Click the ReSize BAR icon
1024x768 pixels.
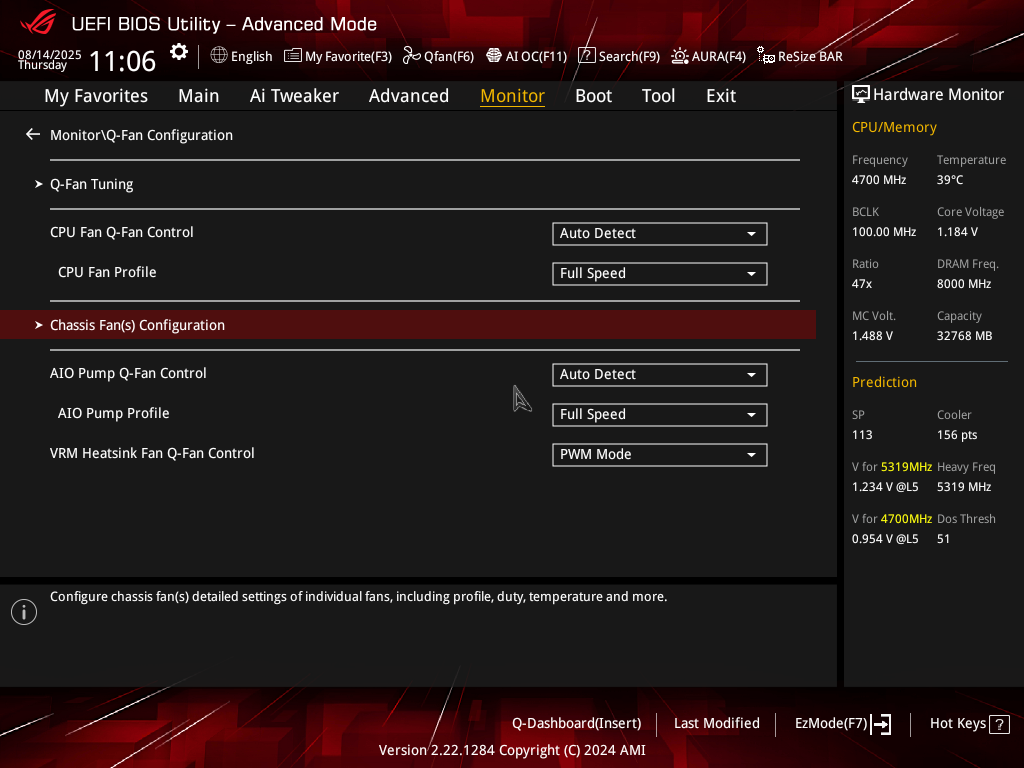tap(765, 56)
